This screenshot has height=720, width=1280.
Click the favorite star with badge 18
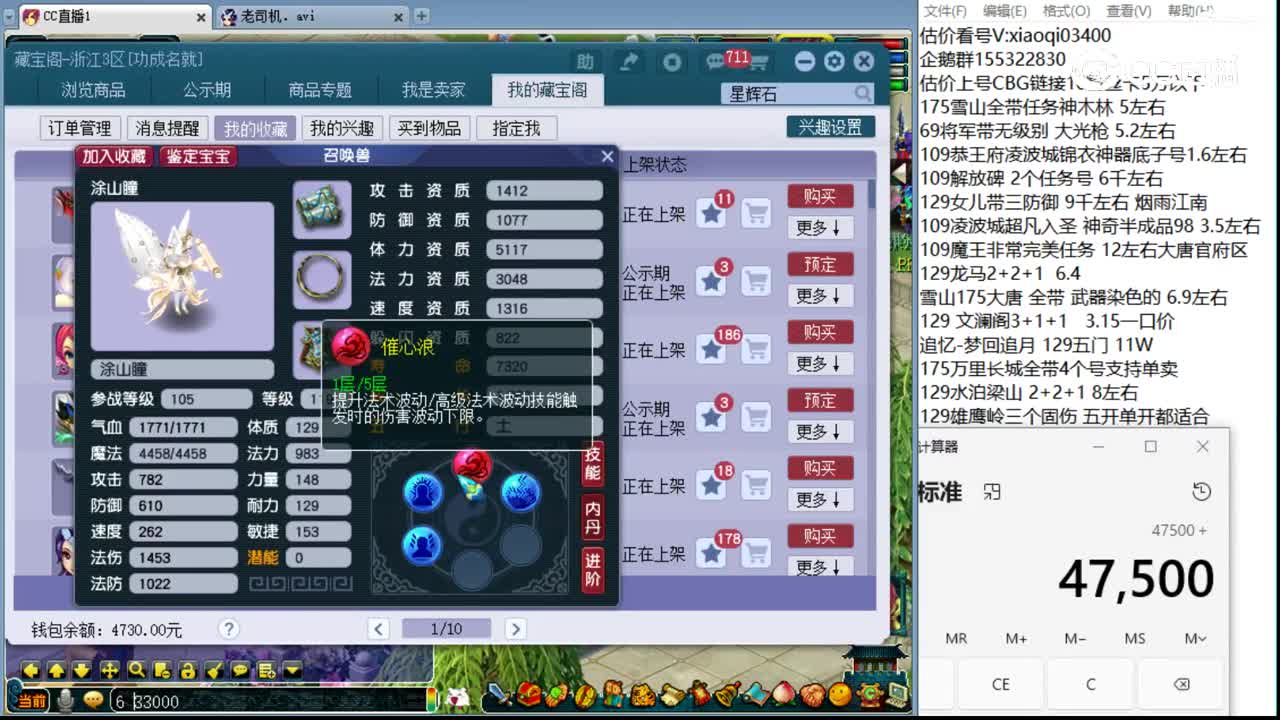click(711, 485)
